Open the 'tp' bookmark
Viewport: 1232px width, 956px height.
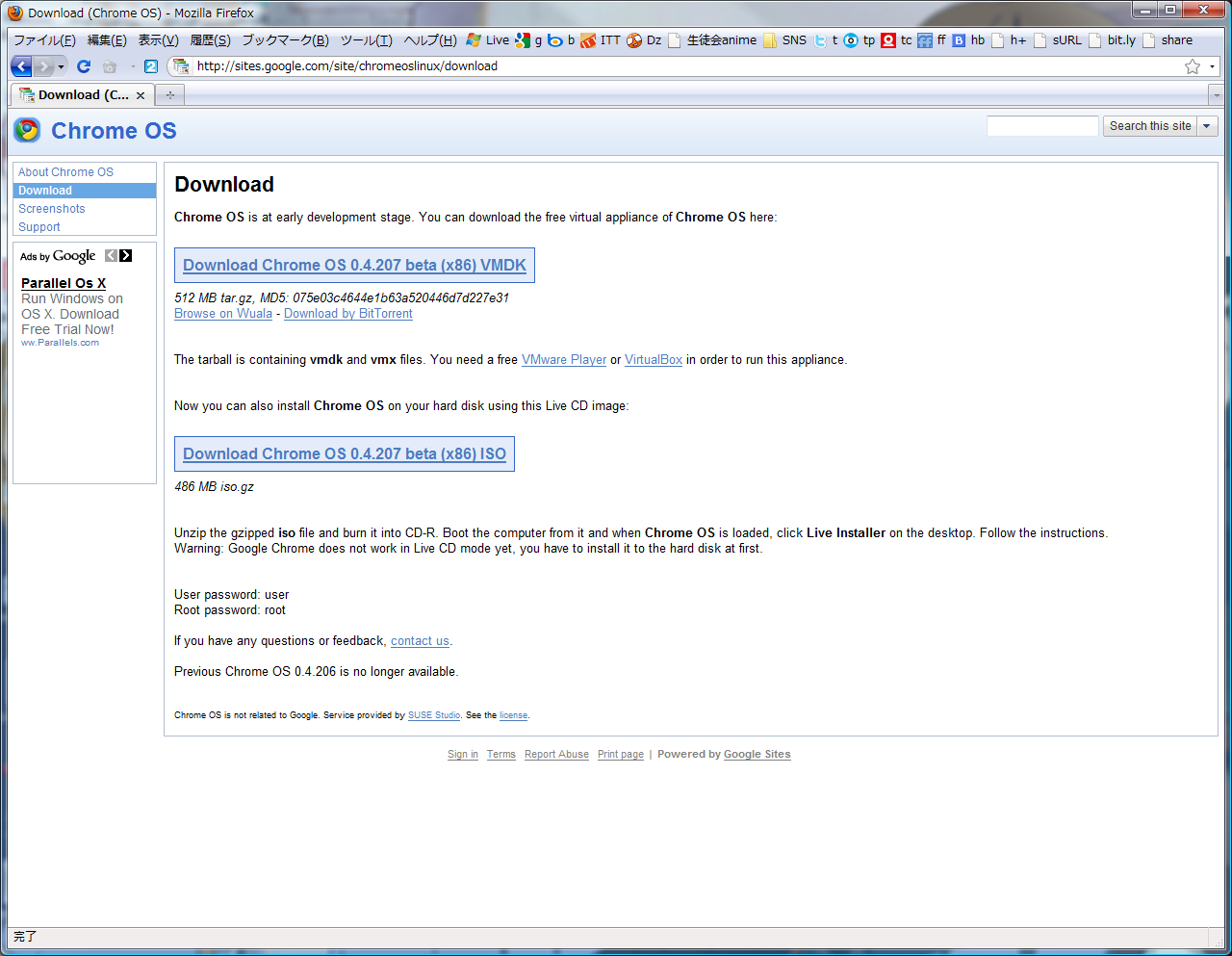(x=860, y=40)
